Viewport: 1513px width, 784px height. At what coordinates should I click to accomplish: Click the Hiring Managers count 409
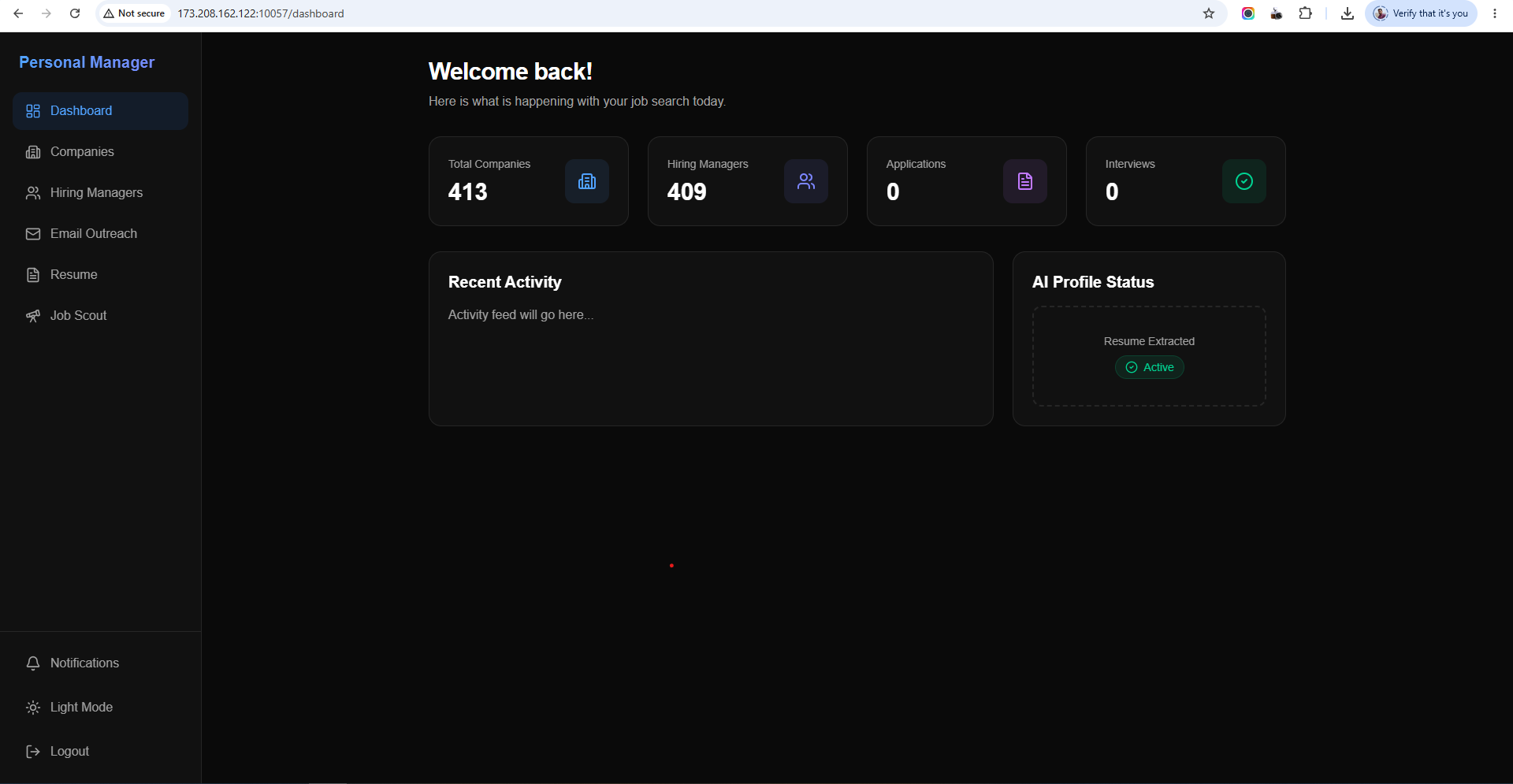coord(687,191)
